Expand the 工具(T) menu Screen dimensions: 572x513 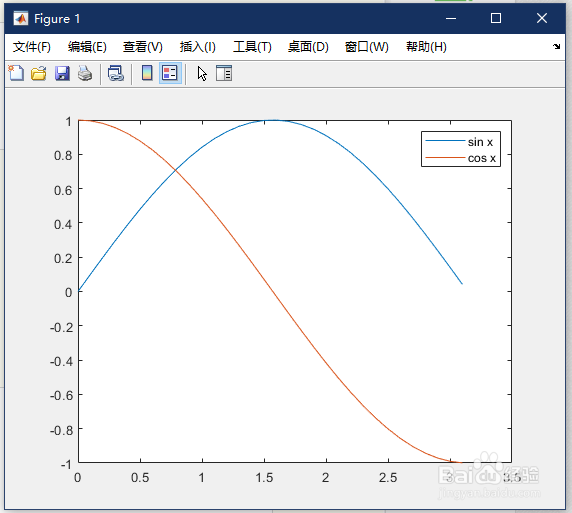click(252, 47)
